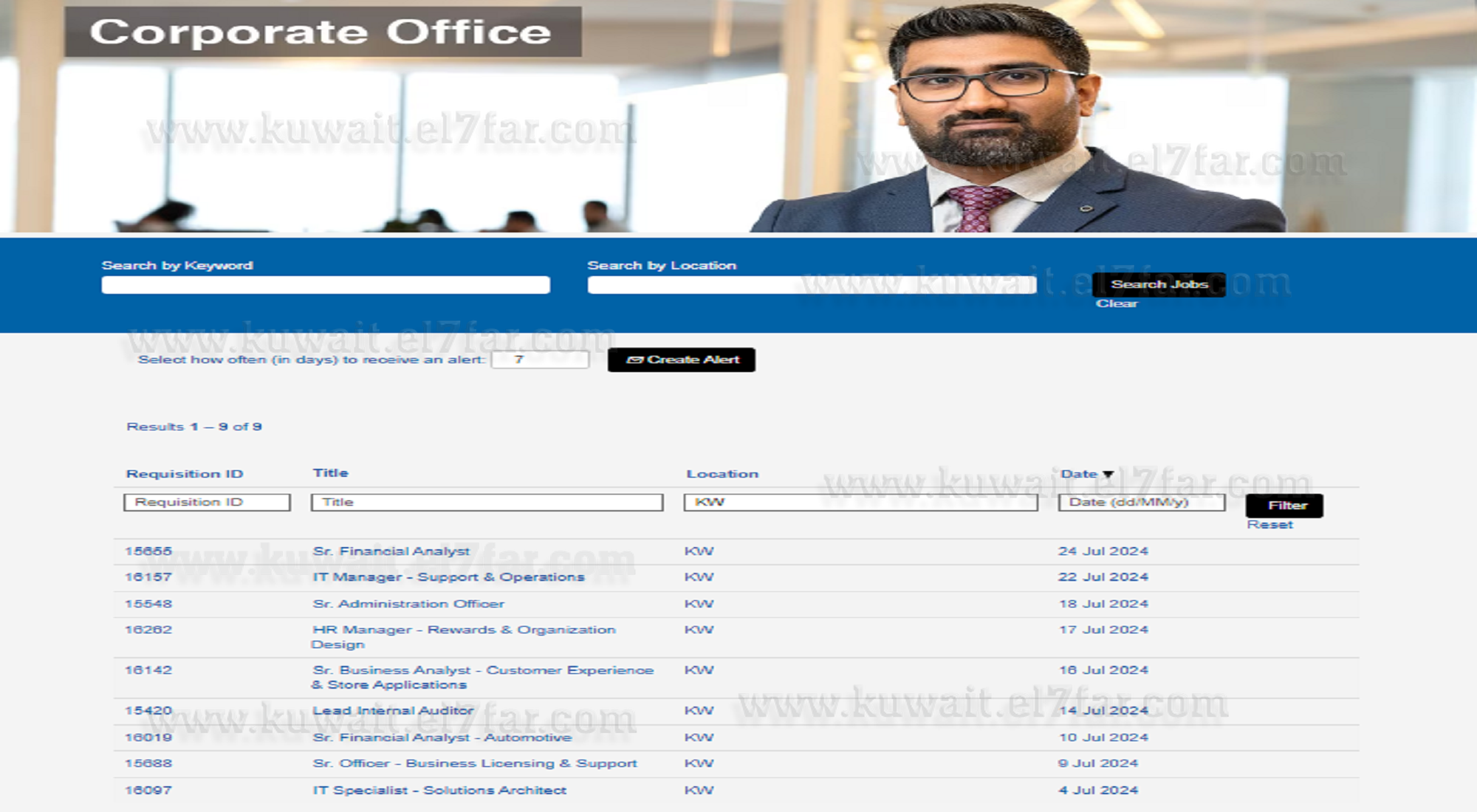Viewport: 1477px width, 812px height.
Task: Focus the Search by Location field
Action: pos(812,285)
